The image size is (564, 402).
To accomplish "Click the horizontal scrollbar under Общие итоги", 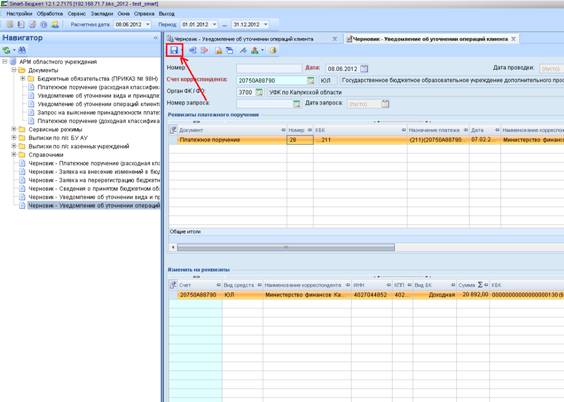I will pos(286,247).
